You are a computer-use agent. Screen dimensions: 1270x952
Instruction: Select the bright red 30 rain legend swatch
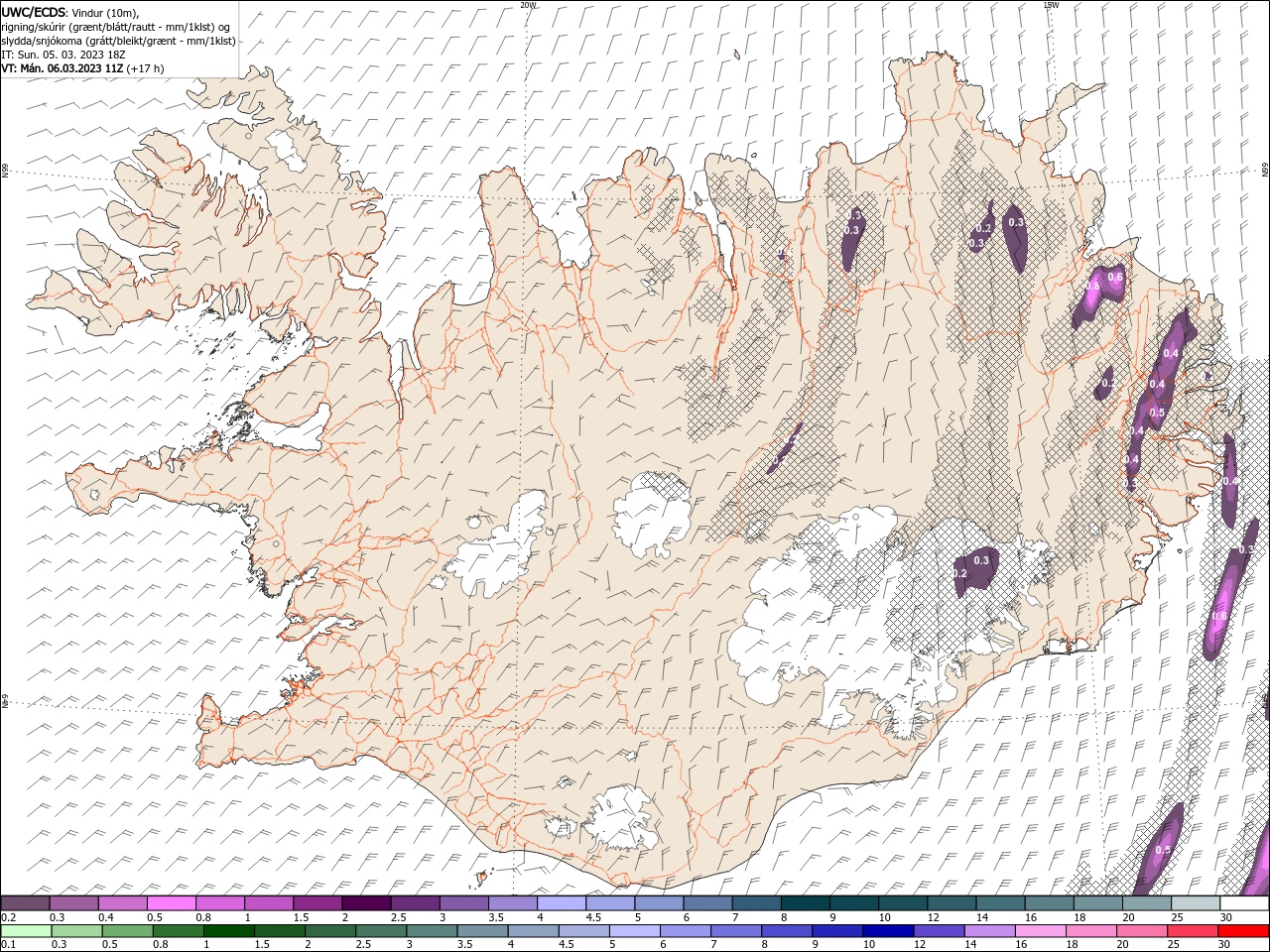[1242, 930]
